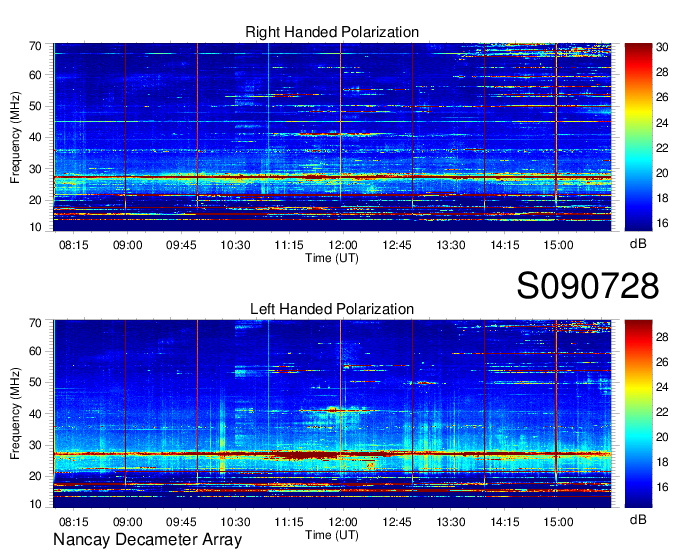This screenshot has height=552, width=680.
Task: Click the 10:30 tick on top time axis
Action: click(235, 245)
